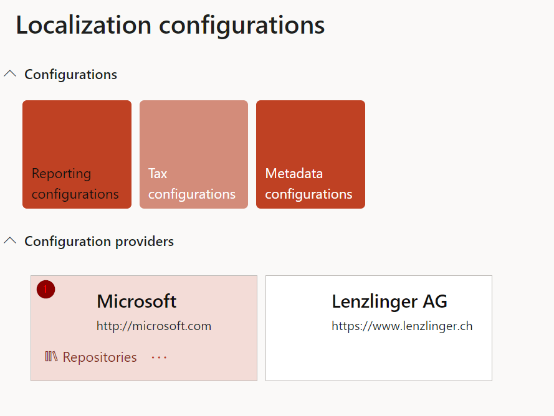Image resolution: width=554 pixels, height=416 pixels.
Task: Open the https://www.lenzlinger.ch link
Action: 402,326
